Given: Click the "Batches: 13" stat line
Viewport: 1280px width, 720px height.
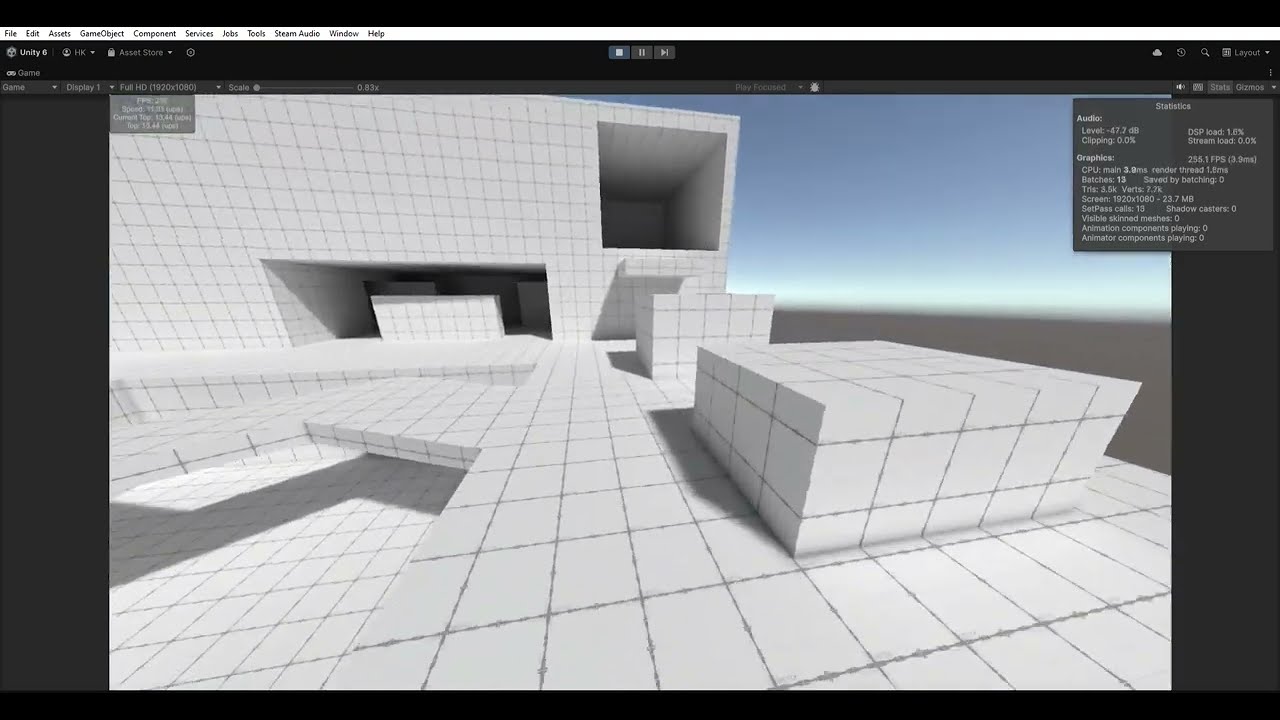Looking at the screenshot, I should click(x=1104, y=180).
